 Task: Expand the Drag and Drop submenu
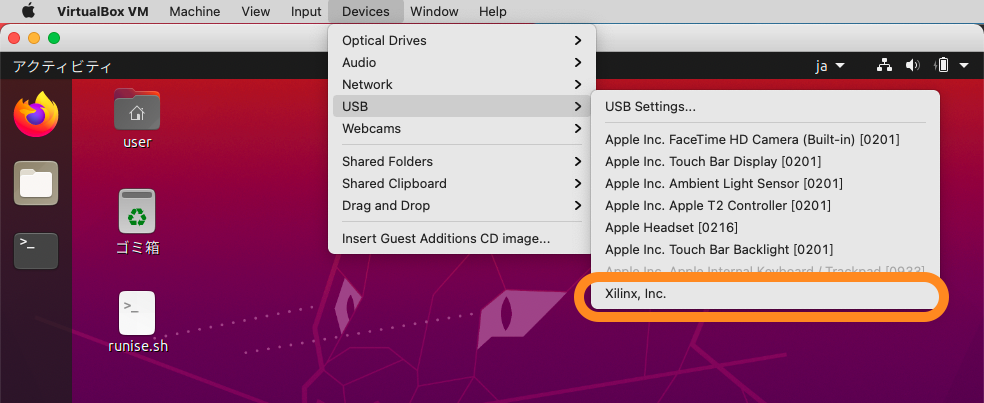click(x=461, y=206)
